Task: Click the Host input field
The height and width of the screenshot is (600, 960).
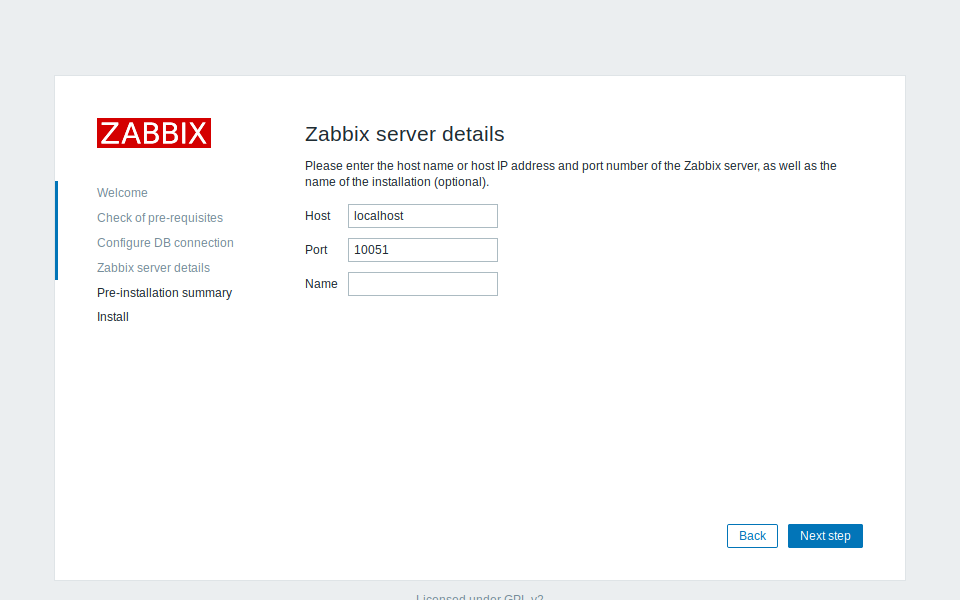Action: 422,216
